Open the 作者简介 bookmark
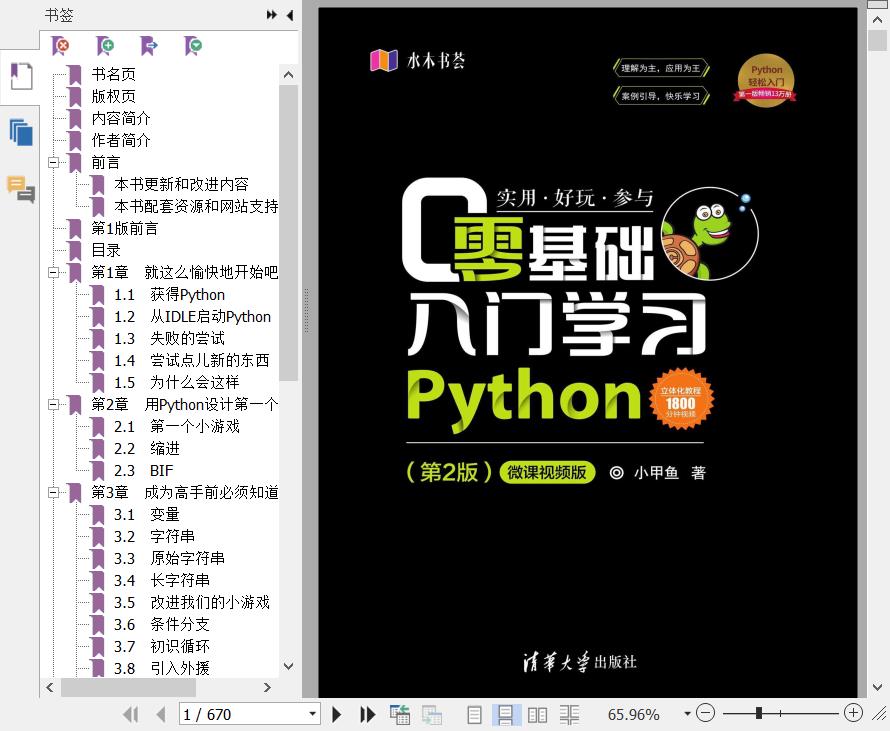The height and width of the screenshot is (731, 890). (121, 140)
